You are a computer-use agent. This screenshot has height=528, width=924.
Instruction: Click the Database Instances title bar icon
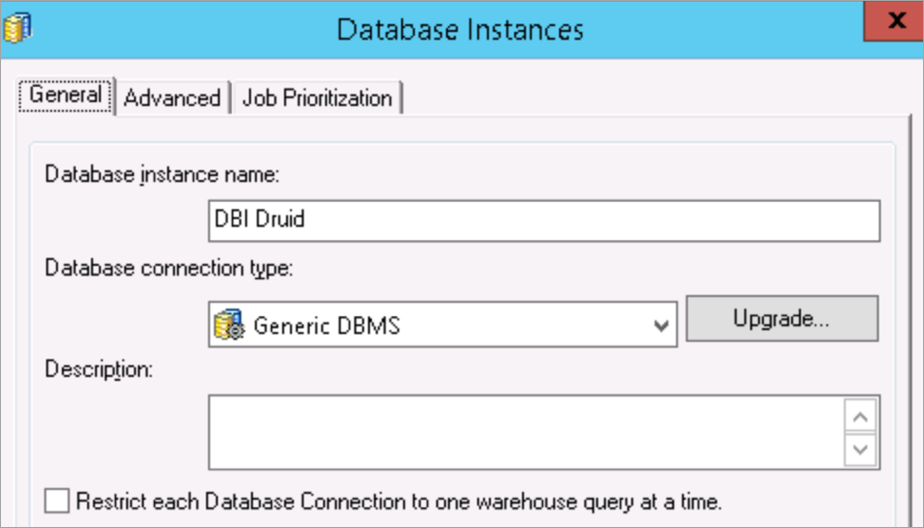(18, 28)
